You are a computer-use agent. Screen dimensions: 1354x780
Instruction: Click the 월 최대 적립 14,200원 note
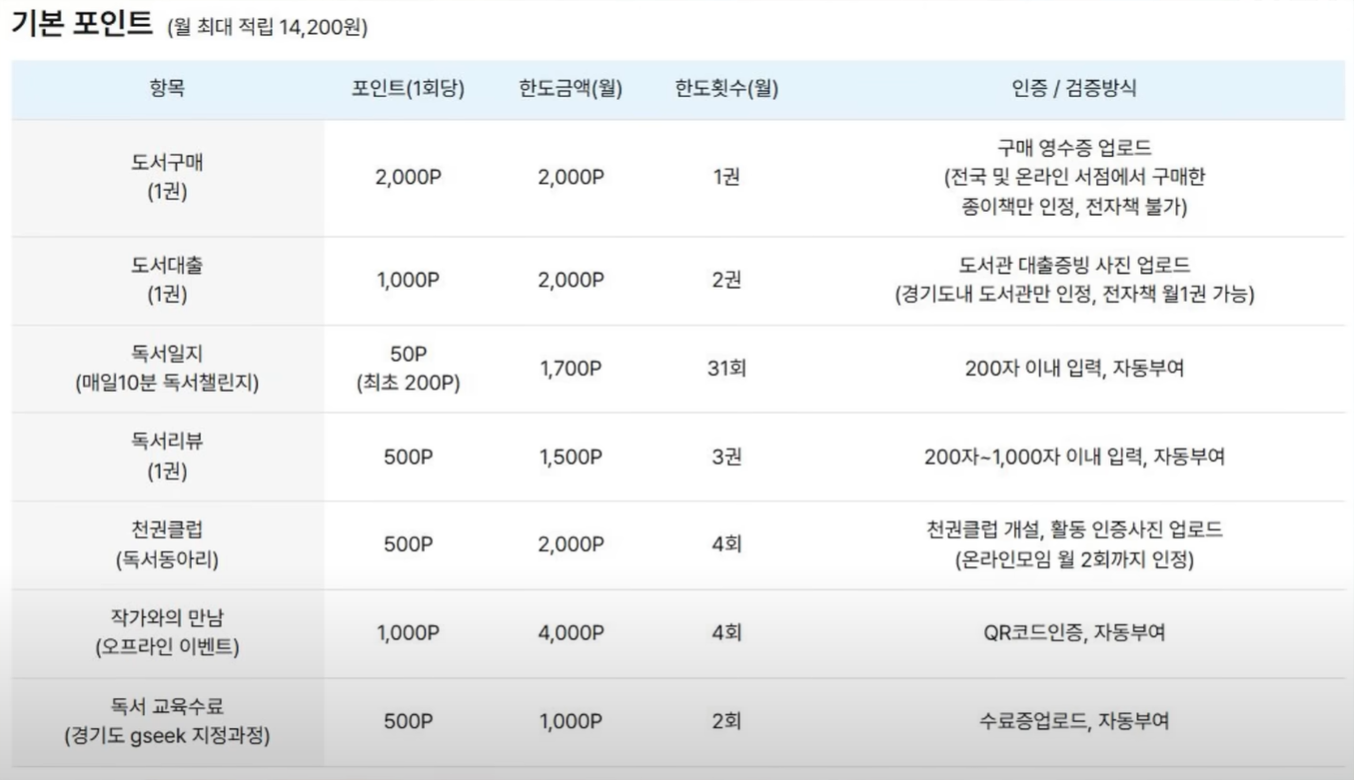click(268, 28)
